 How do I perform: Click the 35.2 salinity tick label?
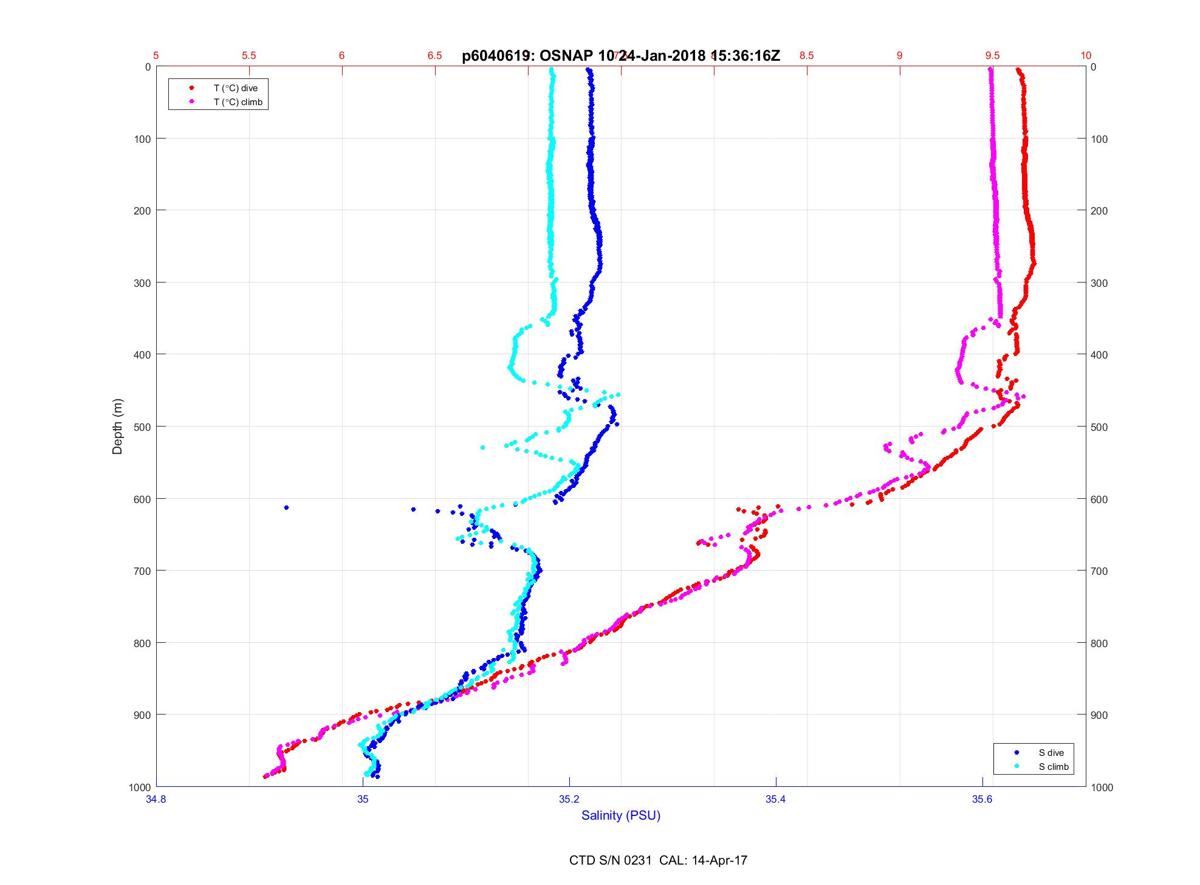tap(569, 799)
